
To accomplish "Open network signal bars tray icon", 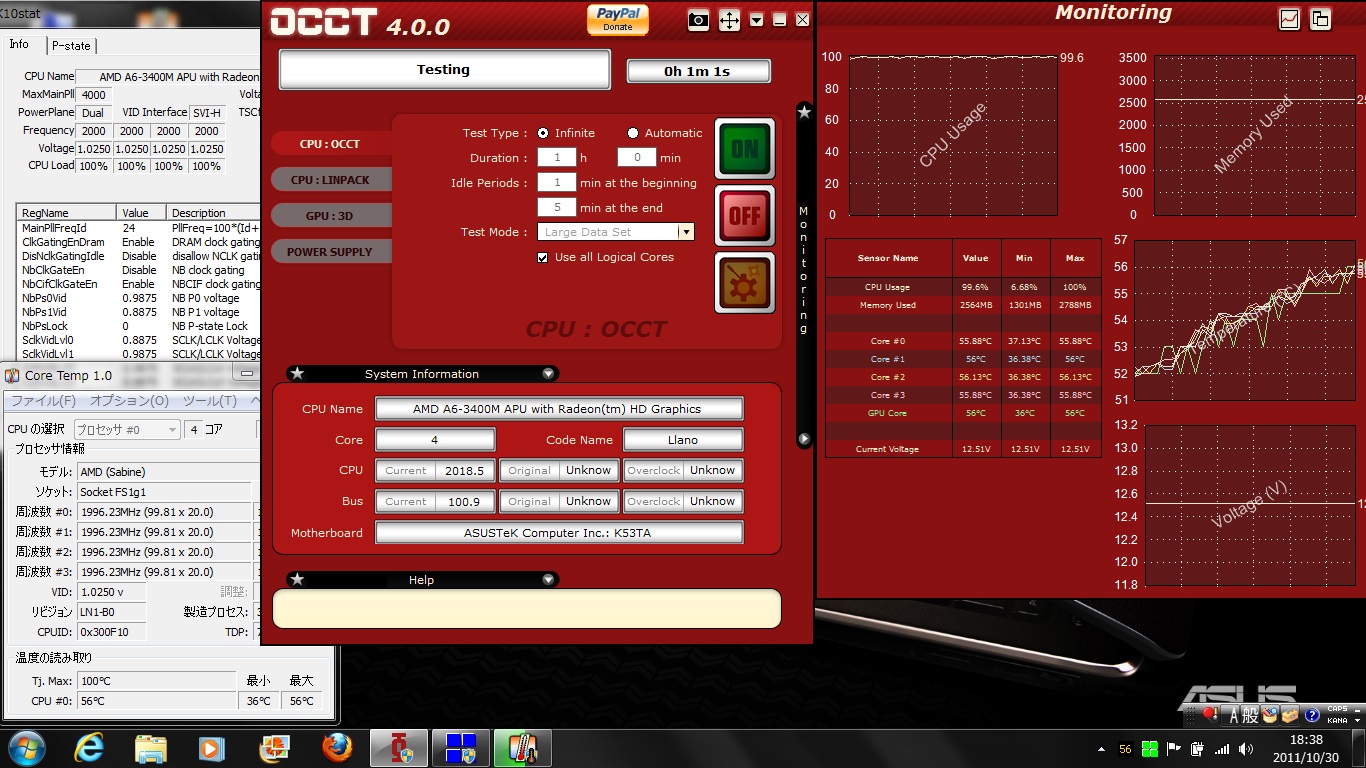I will [1221, 749].
